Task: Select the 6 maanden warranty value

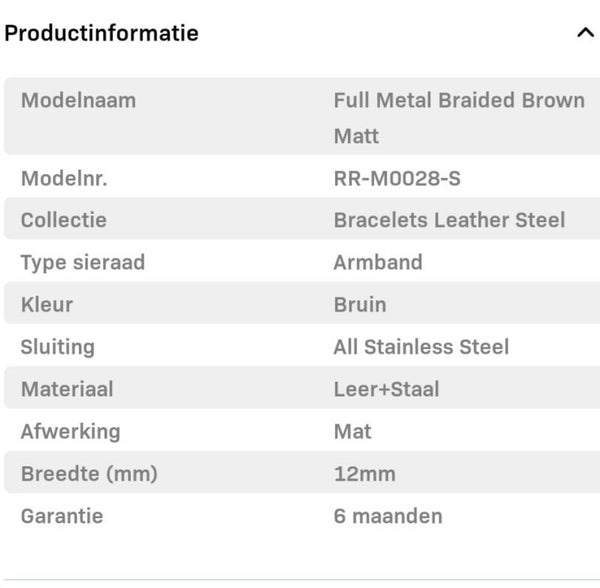Action: pyautogui.click(x=388, y=516)
